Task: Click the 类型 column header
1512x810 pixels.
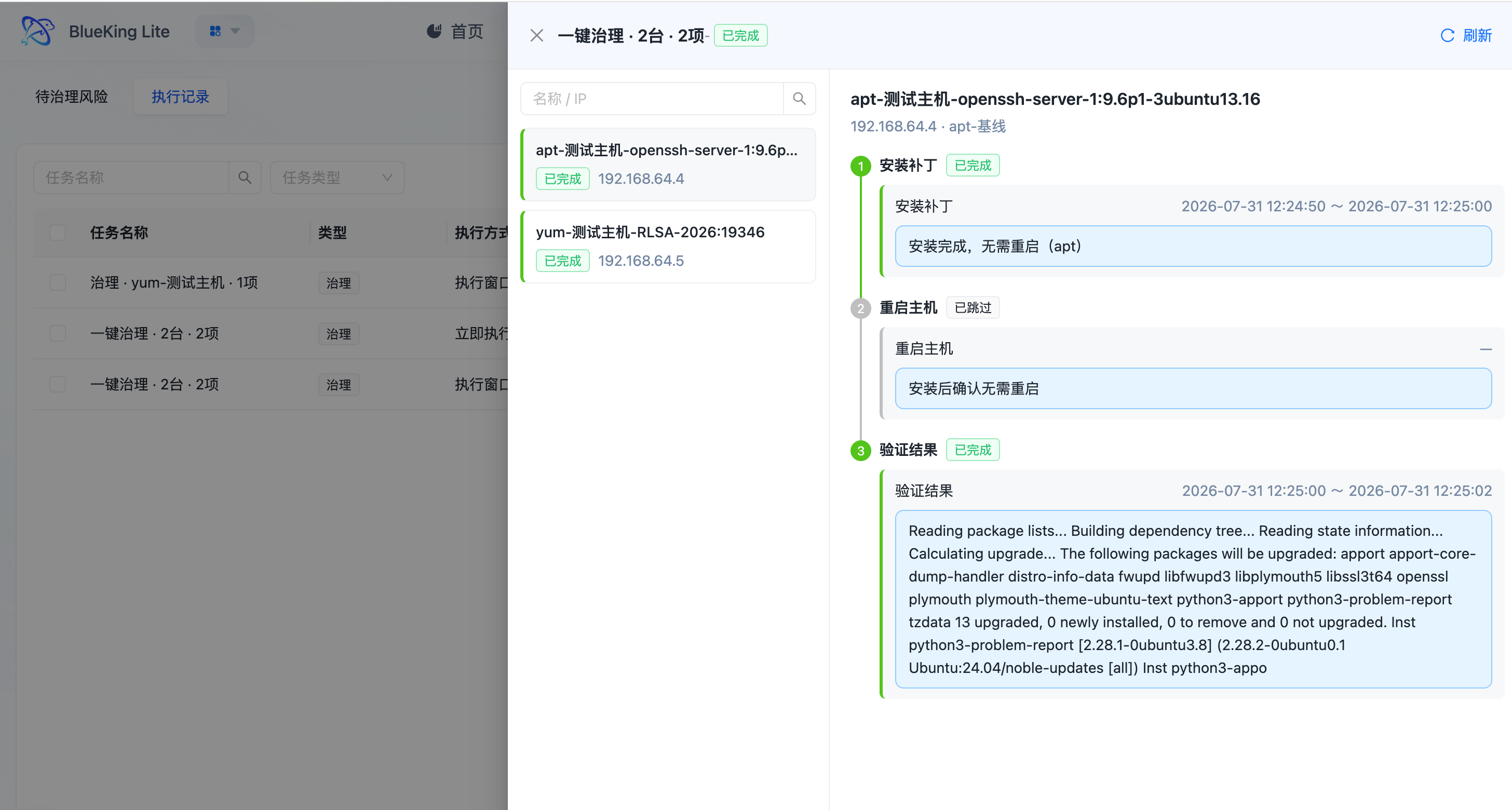Action: pos(332,233)
